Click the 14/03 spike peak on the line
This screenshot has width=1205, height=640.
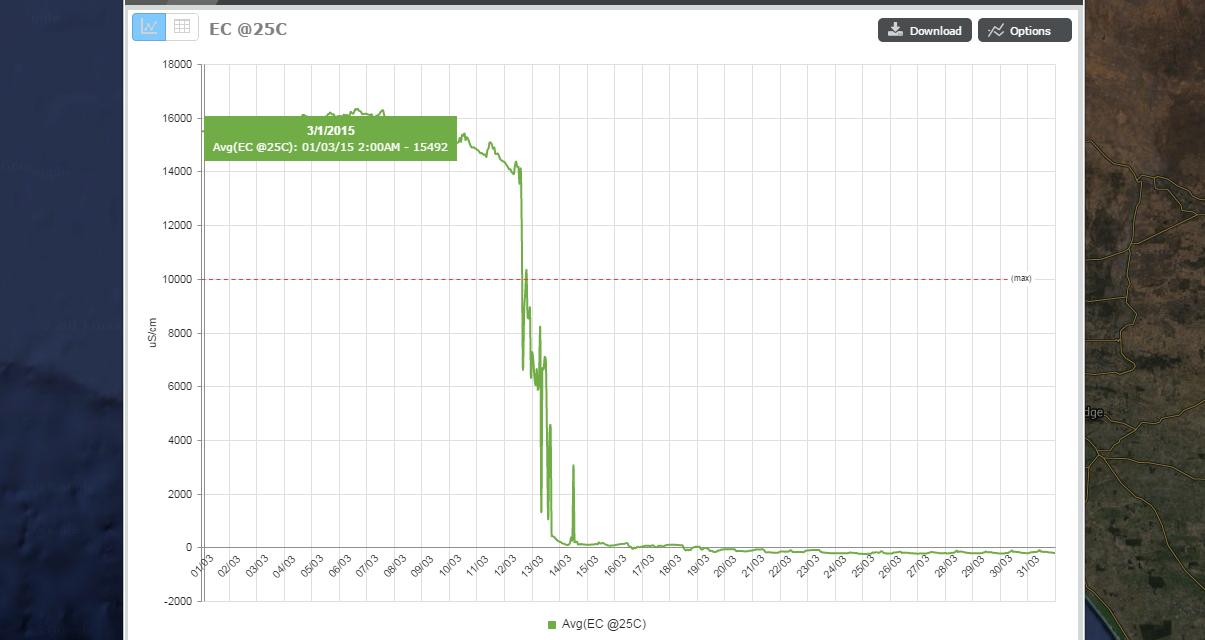tap(573, 466)
